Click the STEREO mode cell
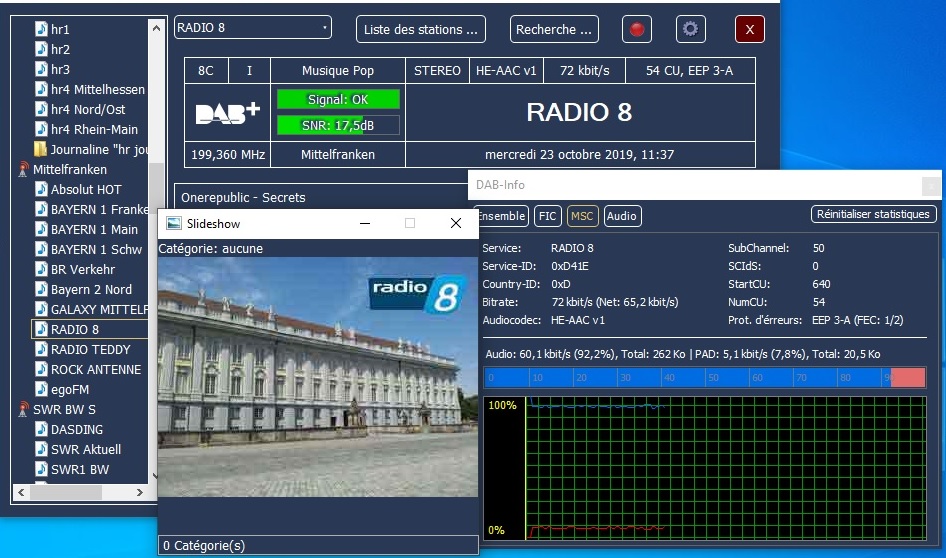The width and height of the screenshot is (946, 558). pyautogui.click(x=437, y=71)
